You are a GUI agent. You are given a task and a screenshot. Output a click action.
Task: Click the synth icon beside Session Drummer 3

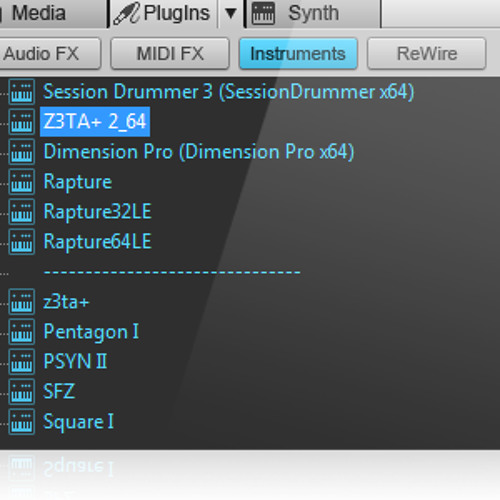[22, 92]
